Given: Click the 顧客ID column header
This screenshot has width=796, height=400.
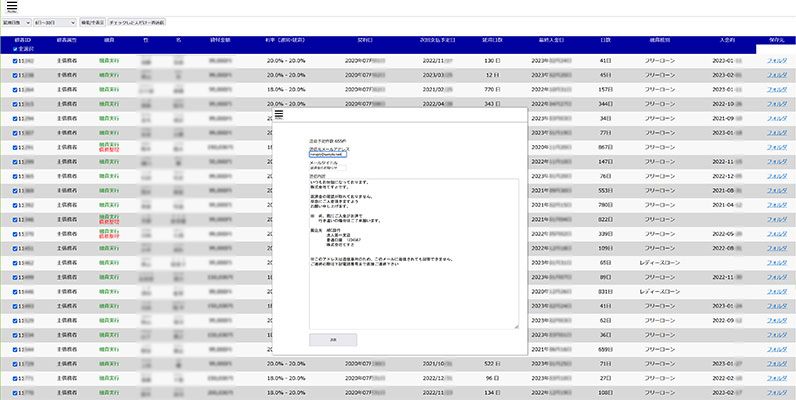Looking at the screenshot, I should (x=24, y=41).
